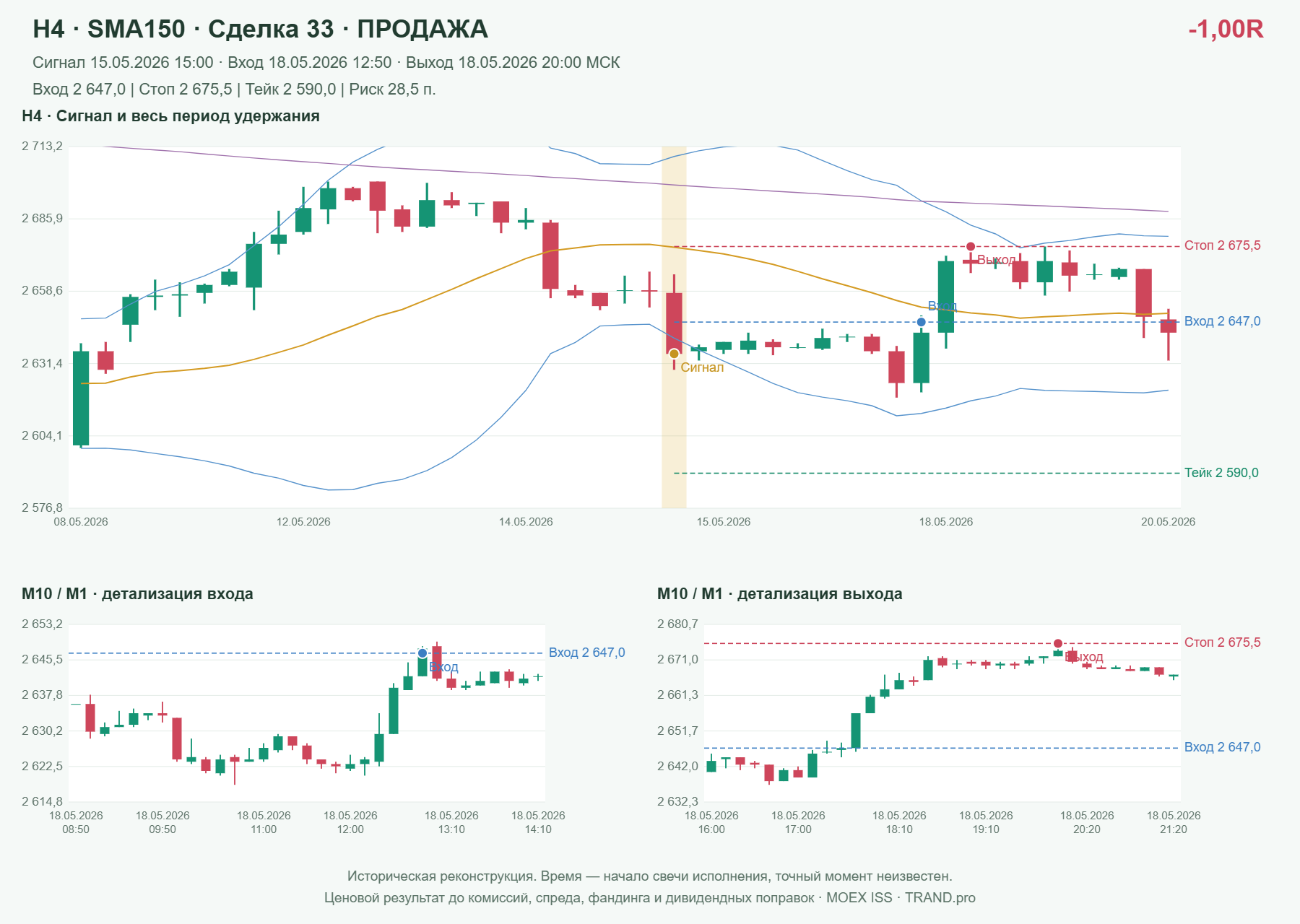Viewport: 1300px width, 924px height.
Task: Click the 'Сигнал' text label on H4 chart
Action: coord(702,367)
